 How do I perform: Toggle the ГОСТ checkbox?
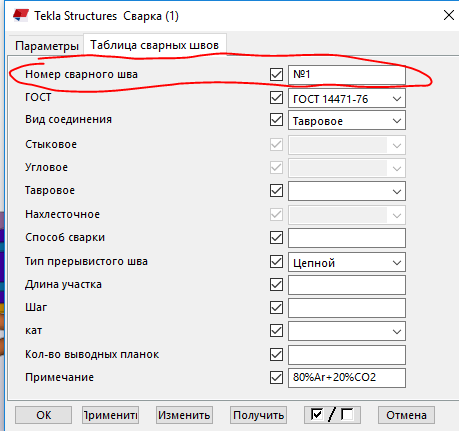[x=276, y=98]
